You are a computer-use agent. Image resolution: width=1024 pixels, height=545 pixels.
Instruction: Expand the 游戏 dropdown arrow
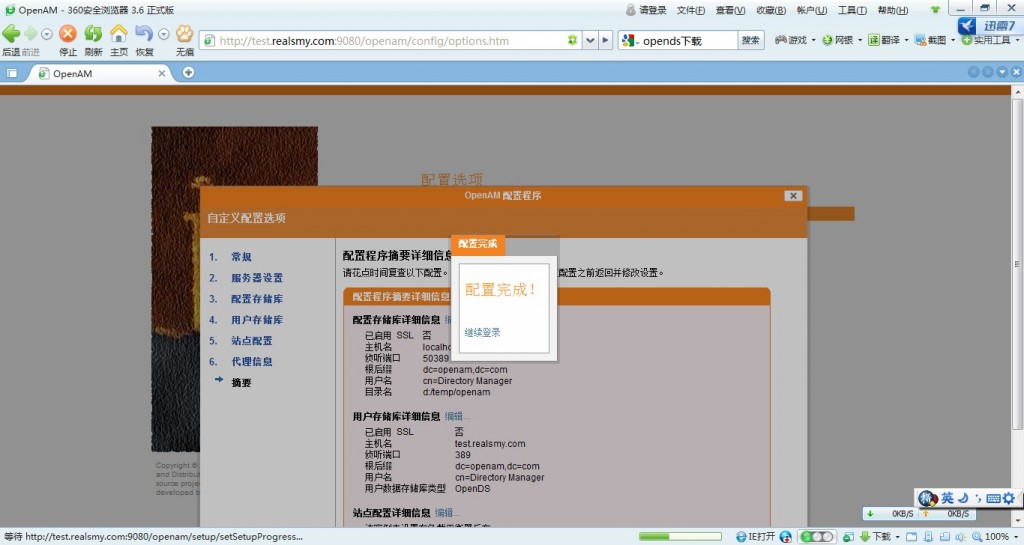(x=813, y=40)
